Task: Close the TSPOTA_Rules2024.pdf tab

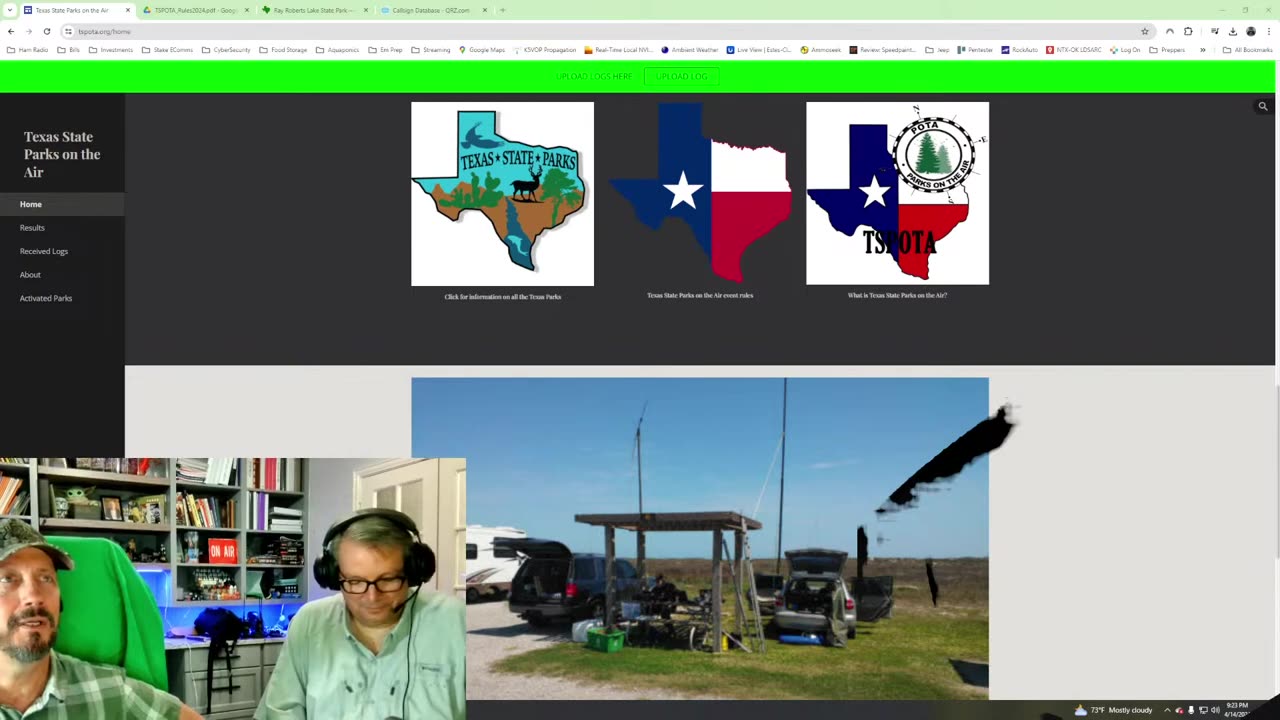Action: pos(247,10)
